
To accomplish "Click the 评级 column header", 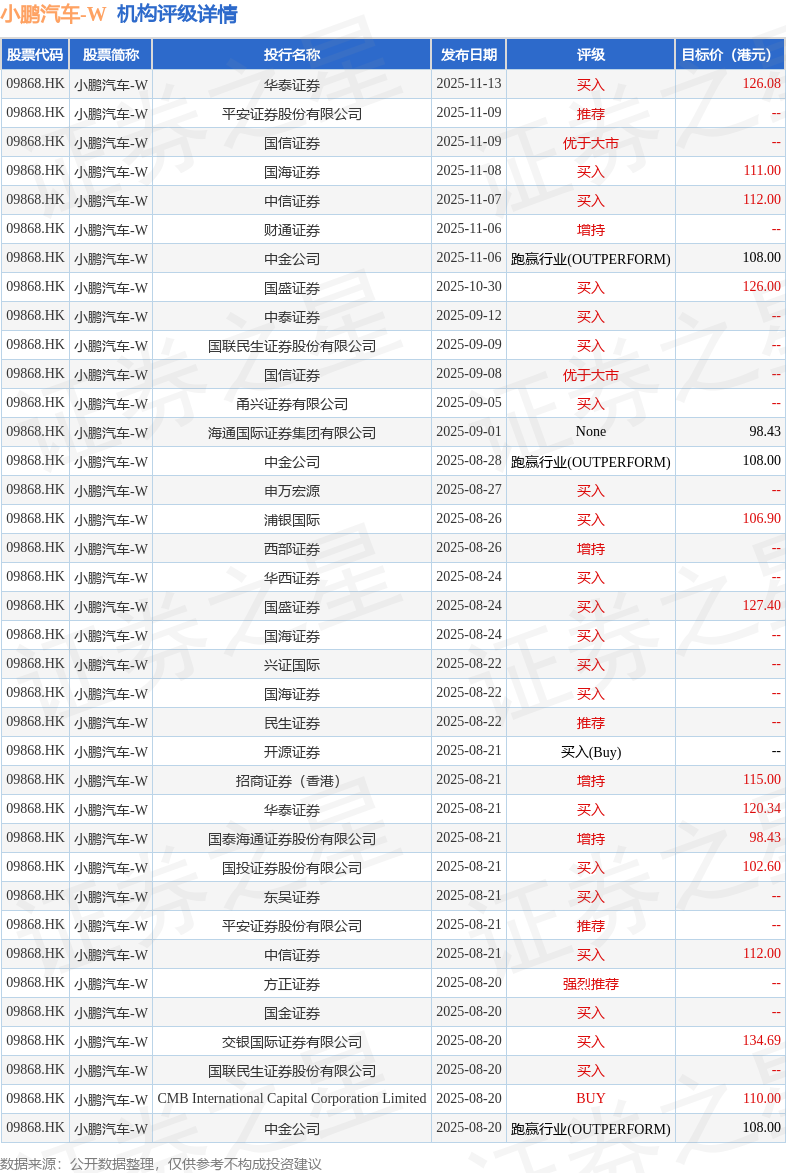I will tap(591, 55).
